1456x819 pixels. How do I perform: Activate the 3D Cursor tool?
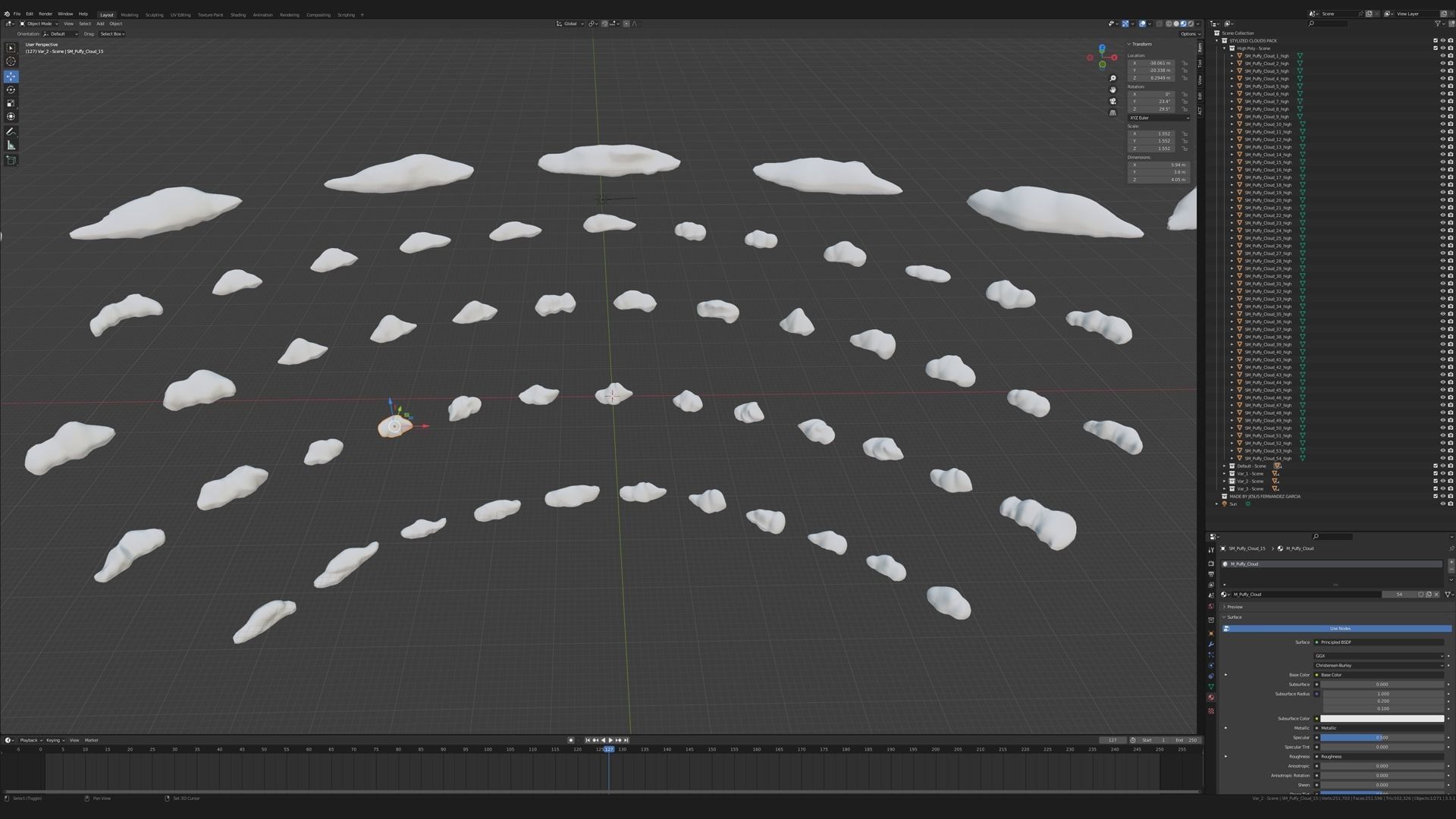pyautogui.click(x=11, y=61)
